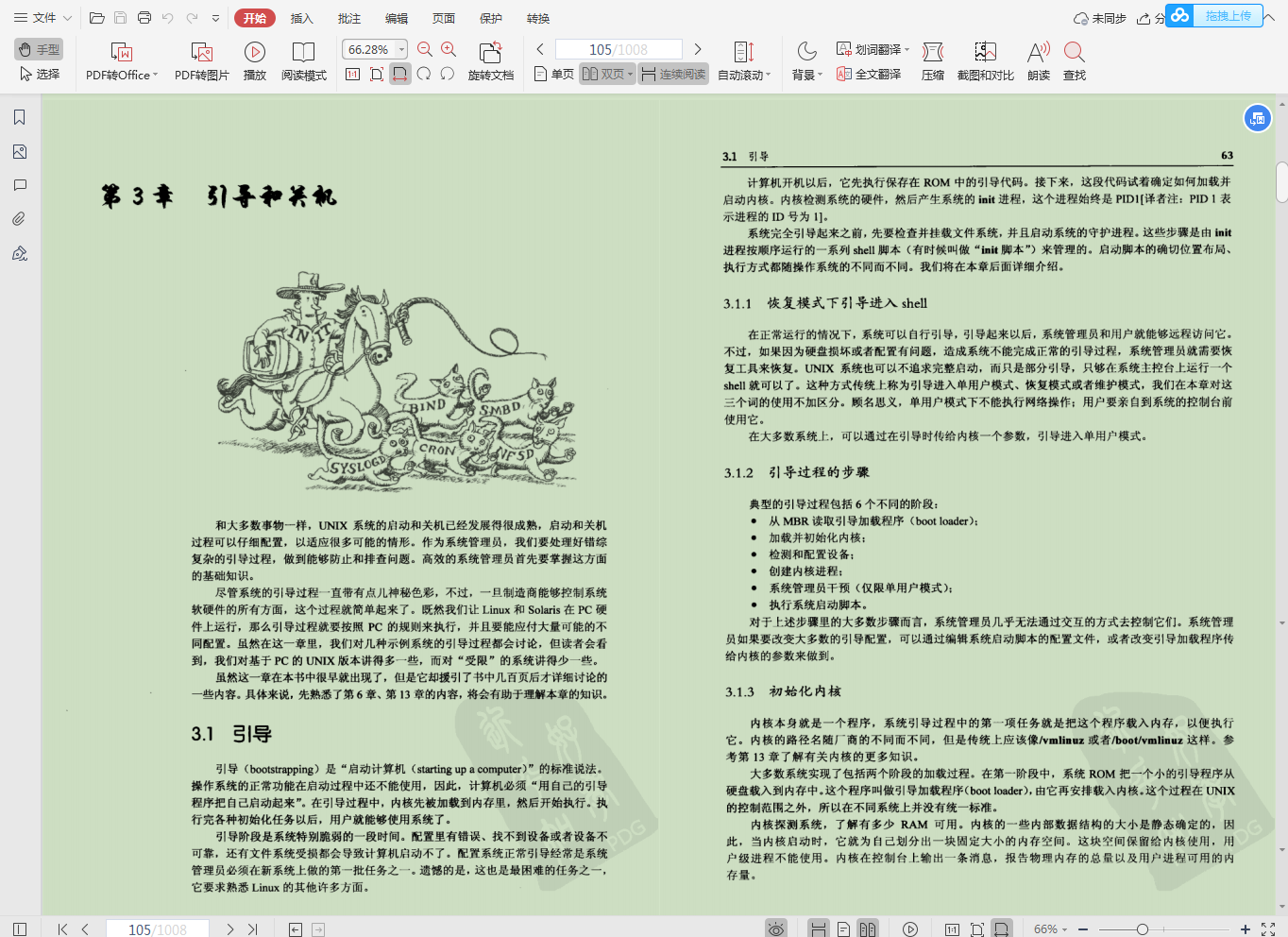Click blue floating tool button top right of page
This screenshot has width=1288, height=937.
1257,118
